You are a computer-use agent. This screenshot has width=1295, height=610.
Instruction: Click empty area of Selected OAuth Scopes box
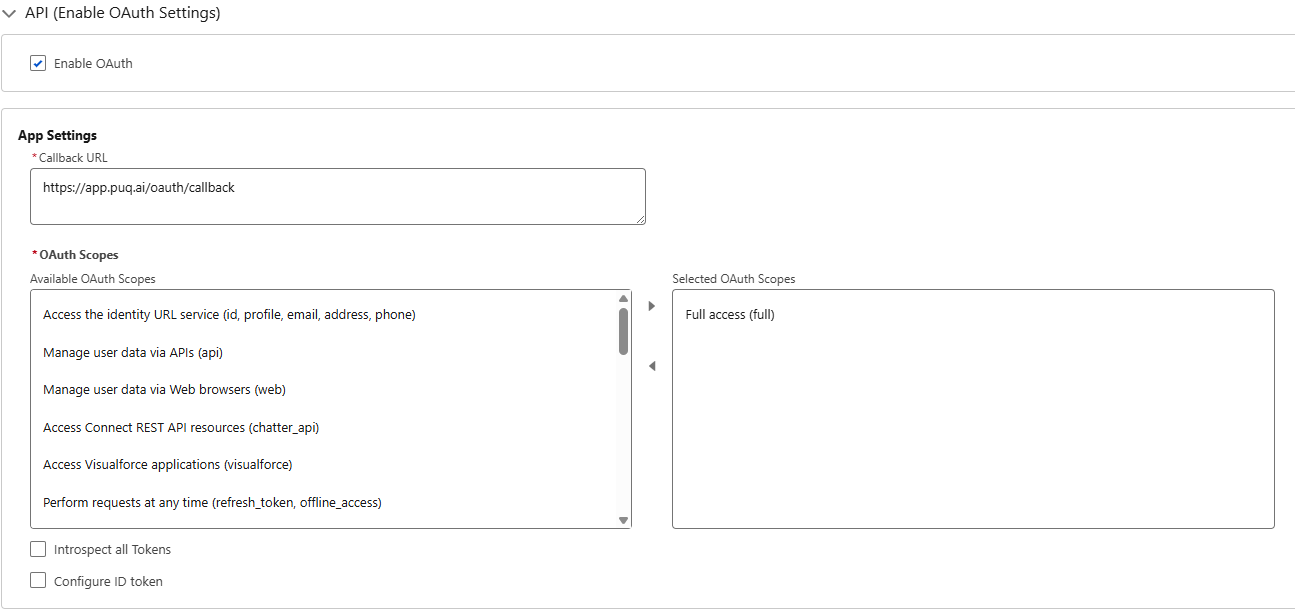(972, 440)
